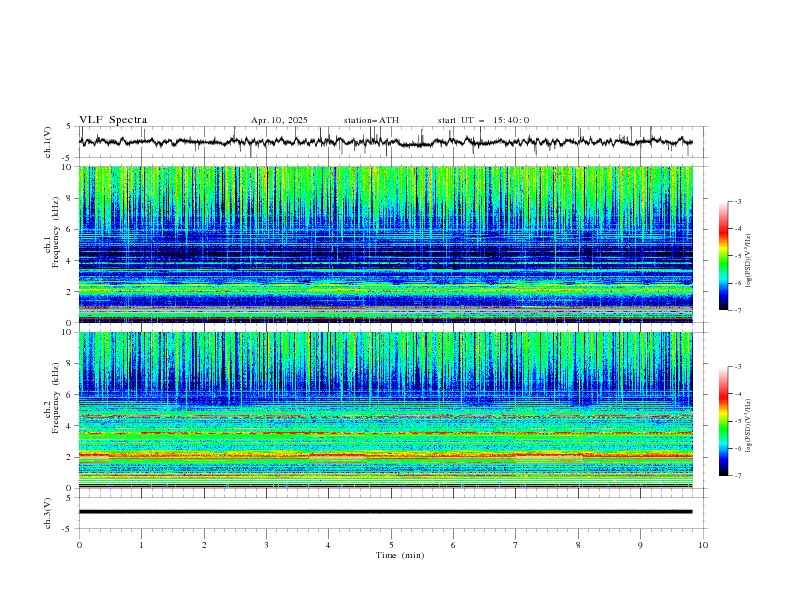Click inside the ch.1 spectrogram panel
Screen dimensions: 792x612
[x=385, y=244]
